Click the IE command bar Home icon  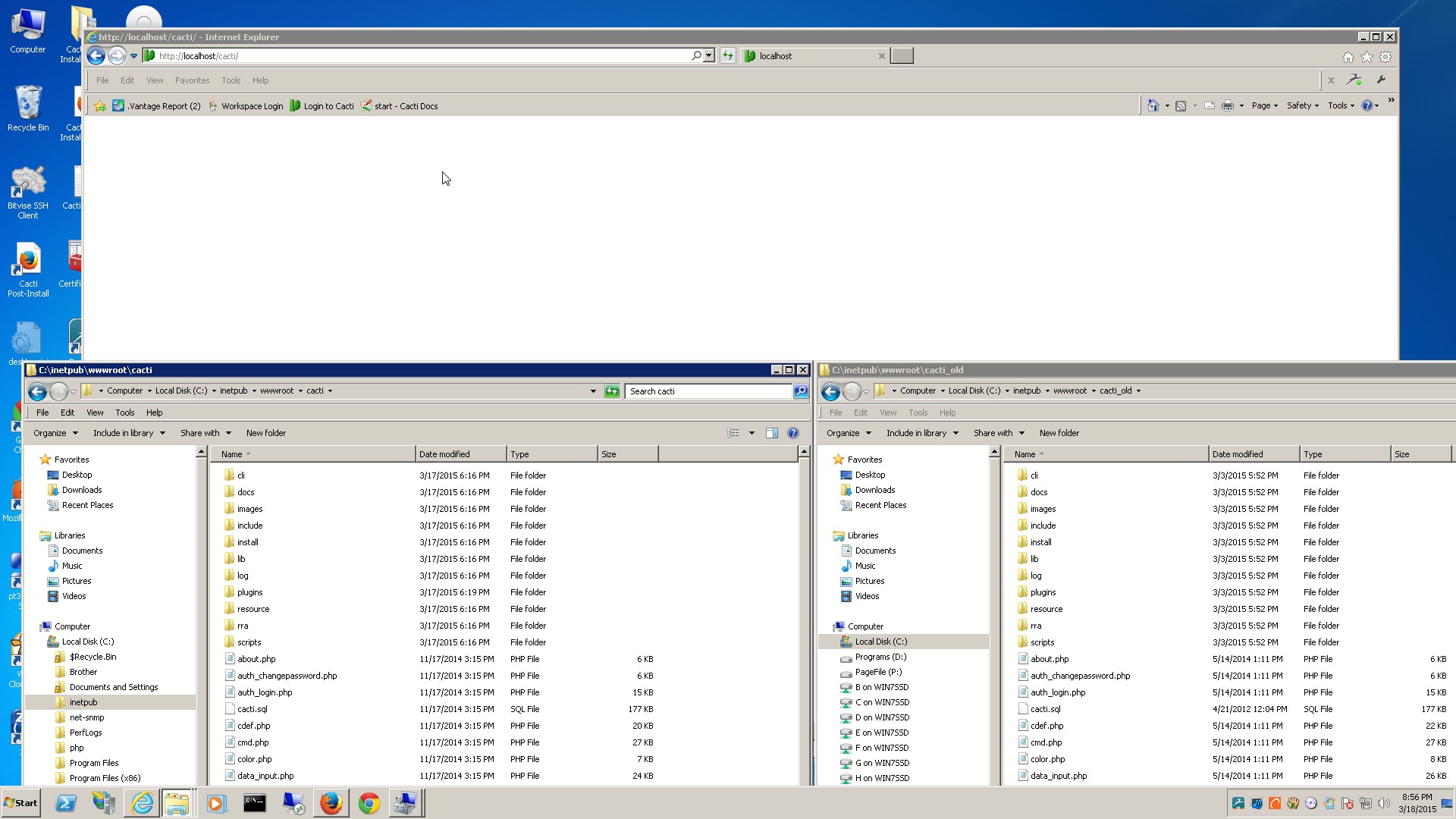coord(1153,105)
